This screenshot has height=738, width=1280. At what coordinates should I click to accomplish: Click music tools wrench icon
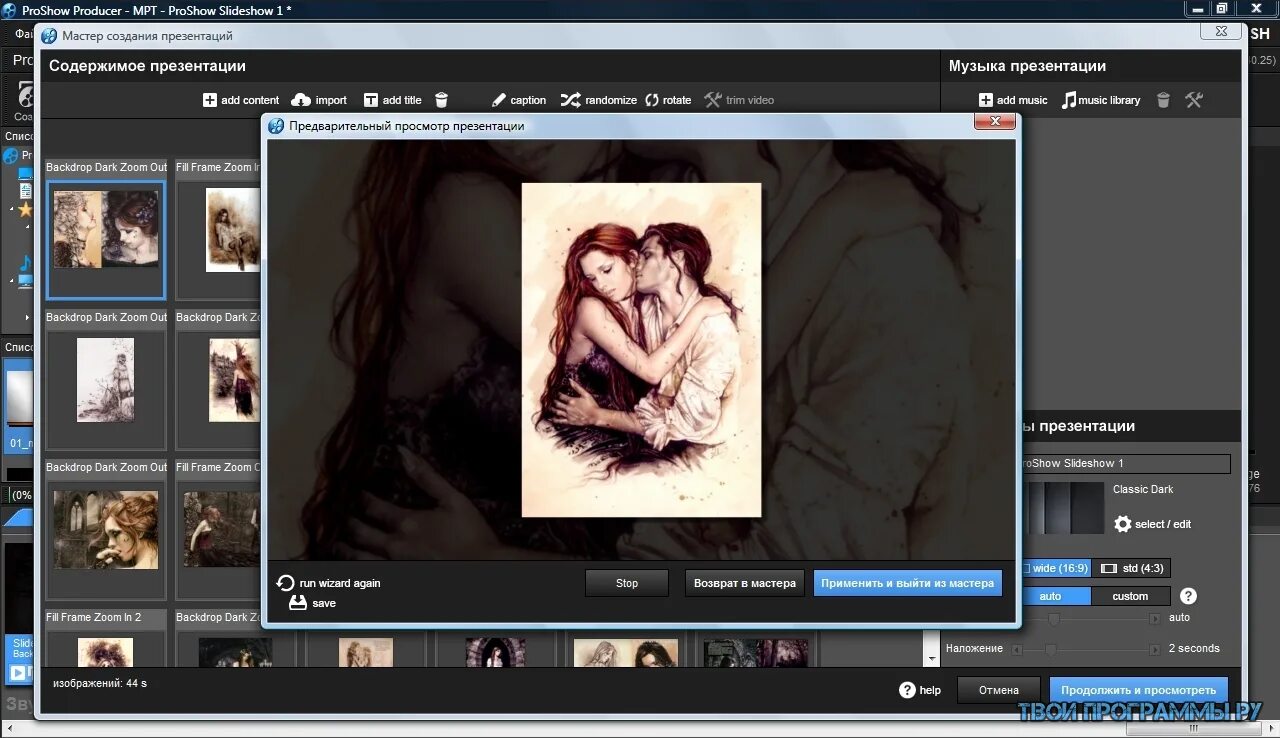[x=1194, y=100]
